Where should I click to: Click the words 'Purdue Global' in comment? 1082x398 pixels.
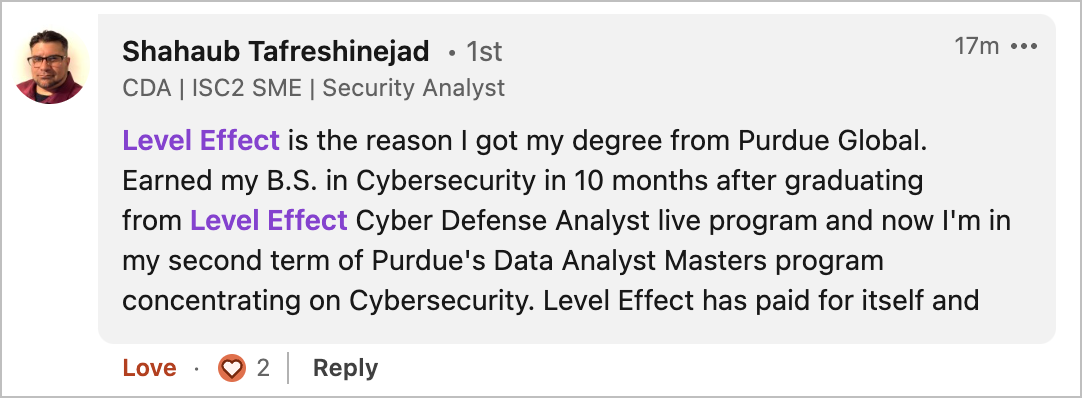click(829, 141)
